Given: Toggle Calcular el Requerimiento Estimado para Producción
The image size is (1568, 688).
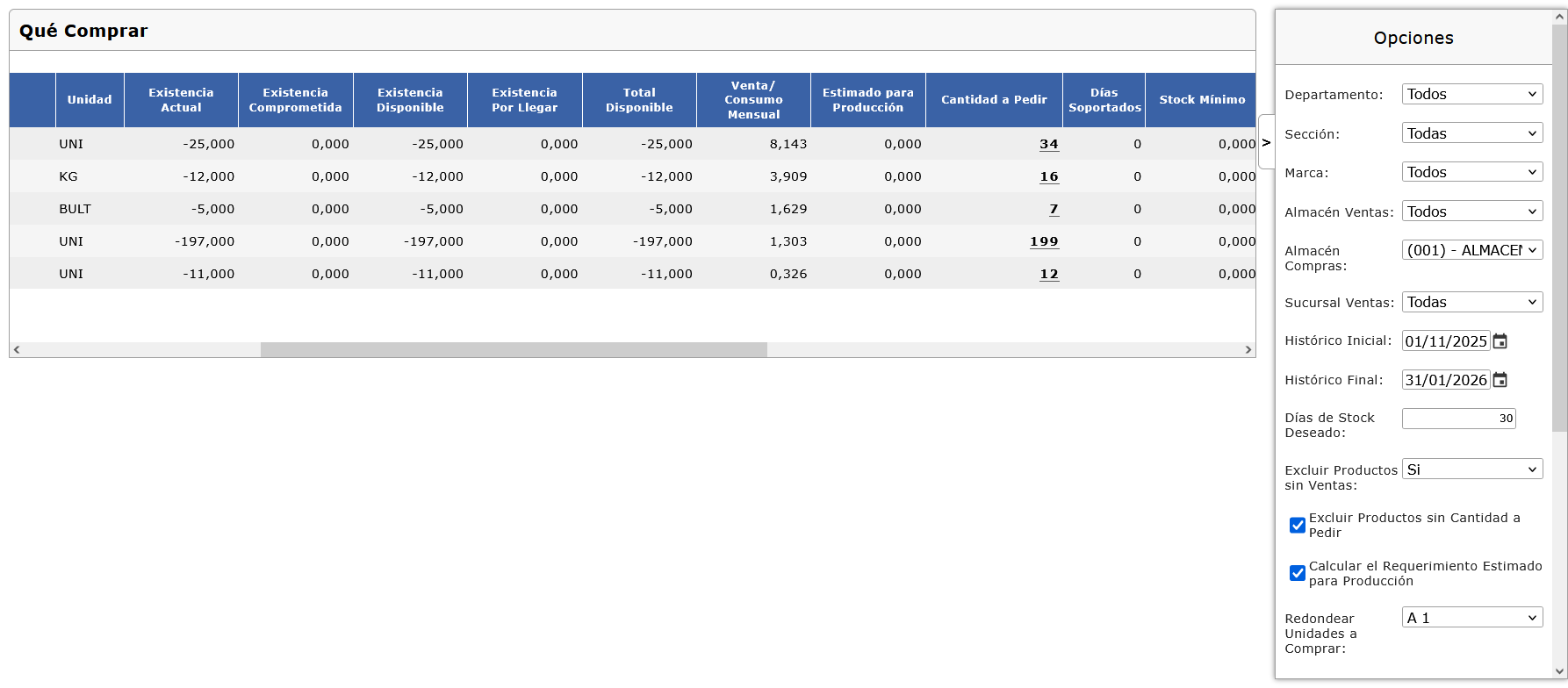Looking at the screenshot, I should (x=1297, y=574).
